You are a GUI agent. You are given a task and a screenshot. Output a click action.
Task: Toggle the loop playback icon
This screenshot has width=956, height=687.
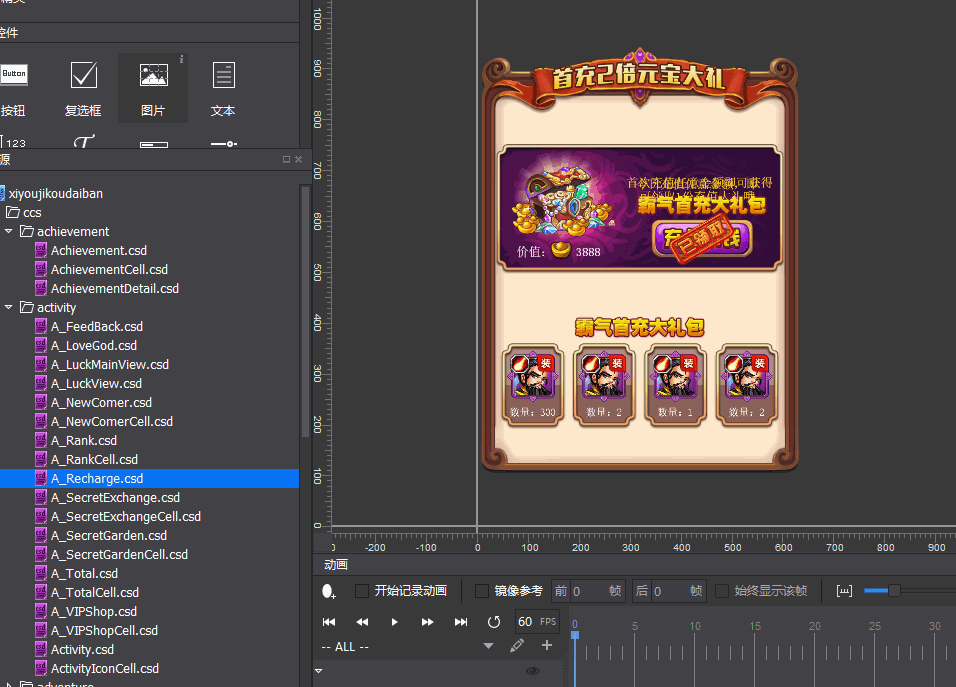click(x=493, y=622)
